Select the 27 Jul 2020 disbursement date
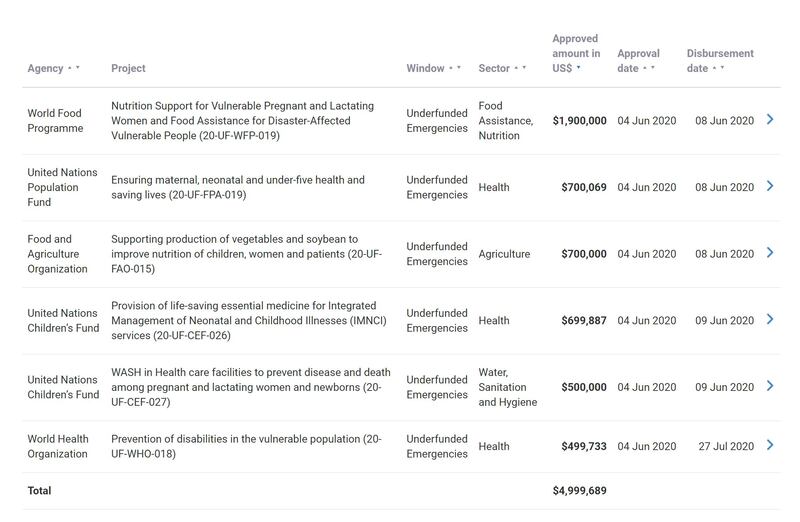800x522 pixels. (726, 446)
